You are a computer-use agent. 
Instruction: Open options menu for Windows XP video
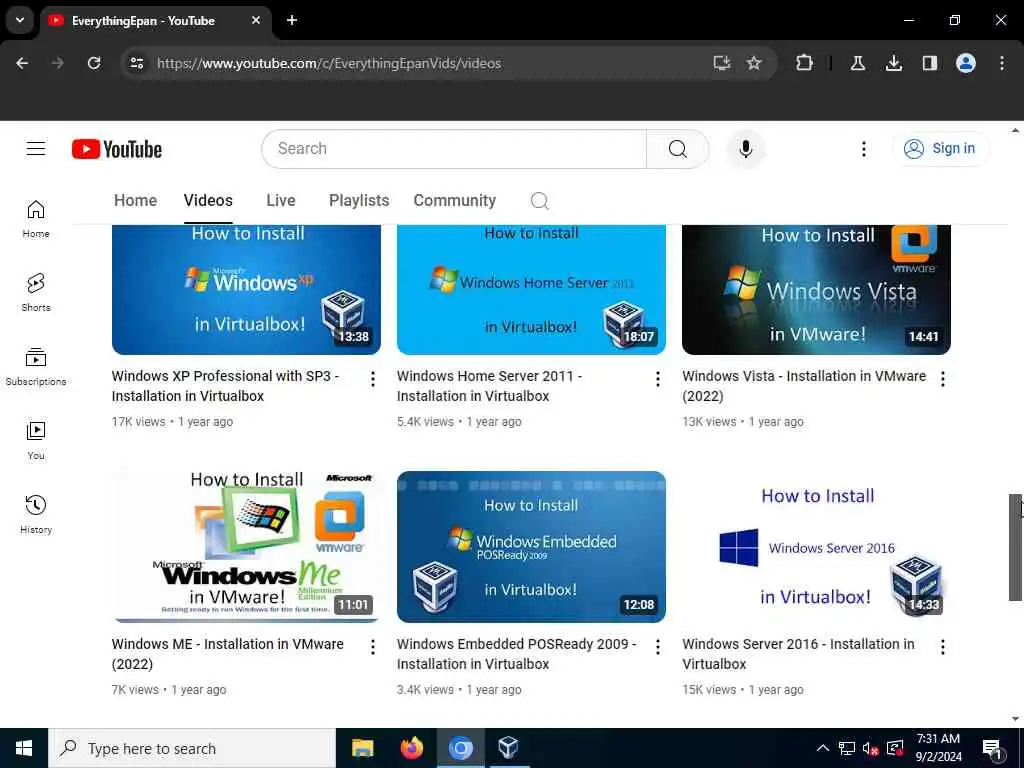[x=372, y=379]
